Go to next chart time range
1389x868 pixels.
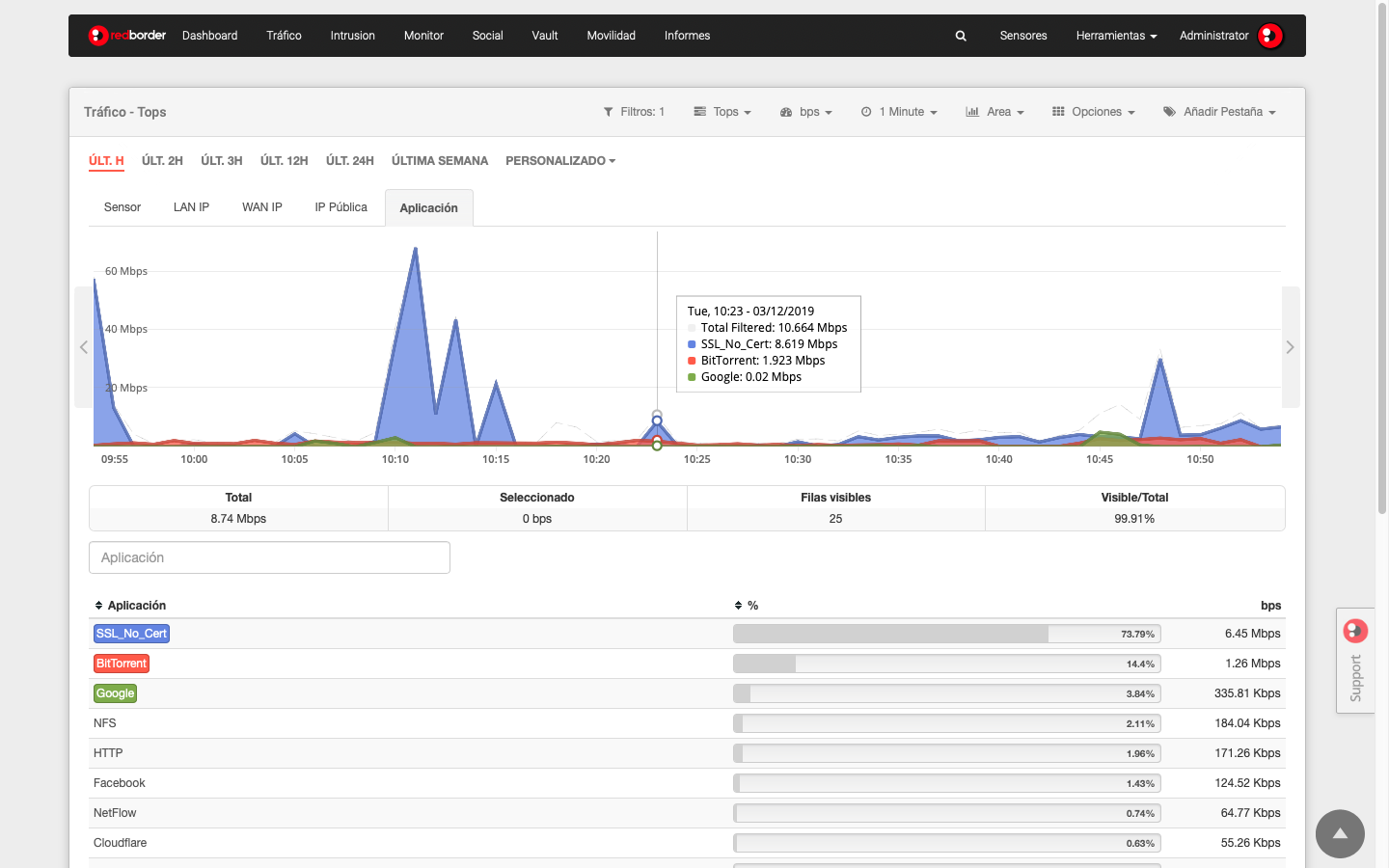click(1291, 347)
